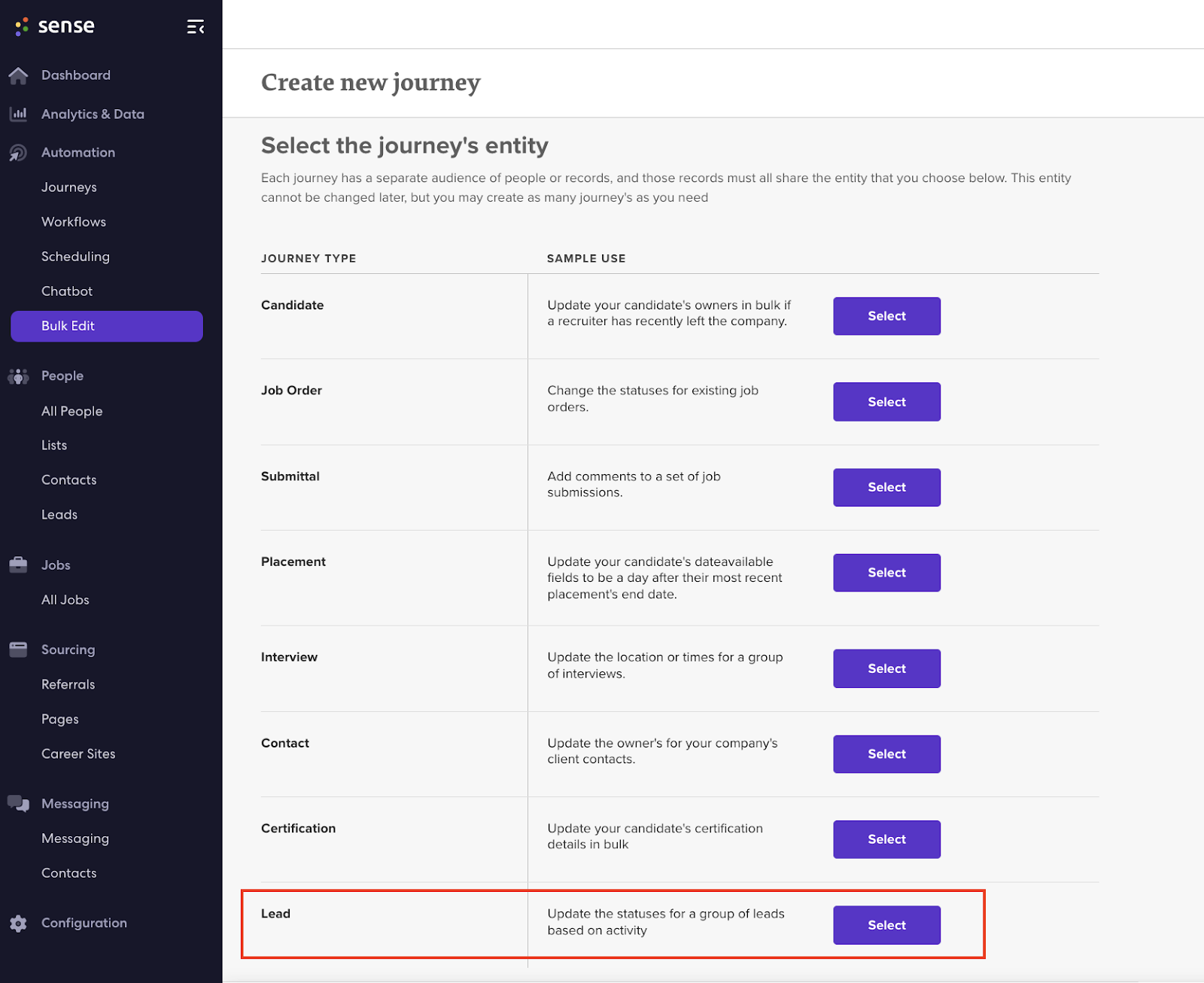Select the Lead journey type
The image size is (1204, 983).
[x=886, y=925]
